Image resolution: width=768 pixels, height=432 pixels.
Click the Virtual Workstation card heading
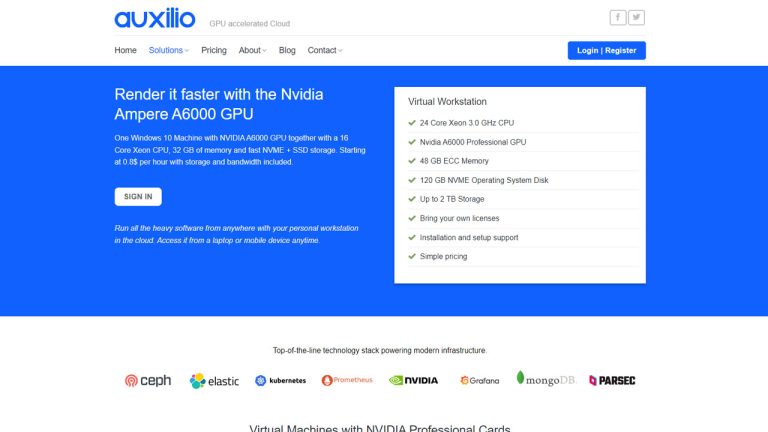[x=447, y=102]
